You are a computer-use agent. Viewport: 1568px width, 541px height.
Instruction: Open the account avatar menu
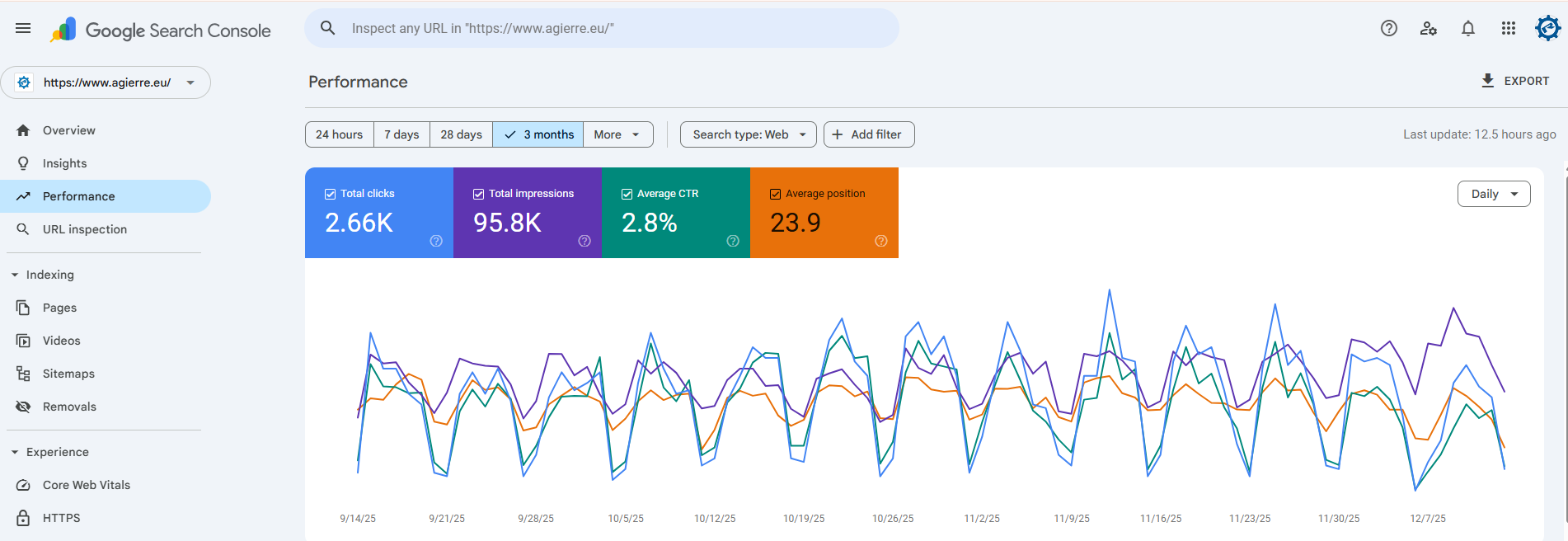pyautogui.click(x=1547, y=28)
